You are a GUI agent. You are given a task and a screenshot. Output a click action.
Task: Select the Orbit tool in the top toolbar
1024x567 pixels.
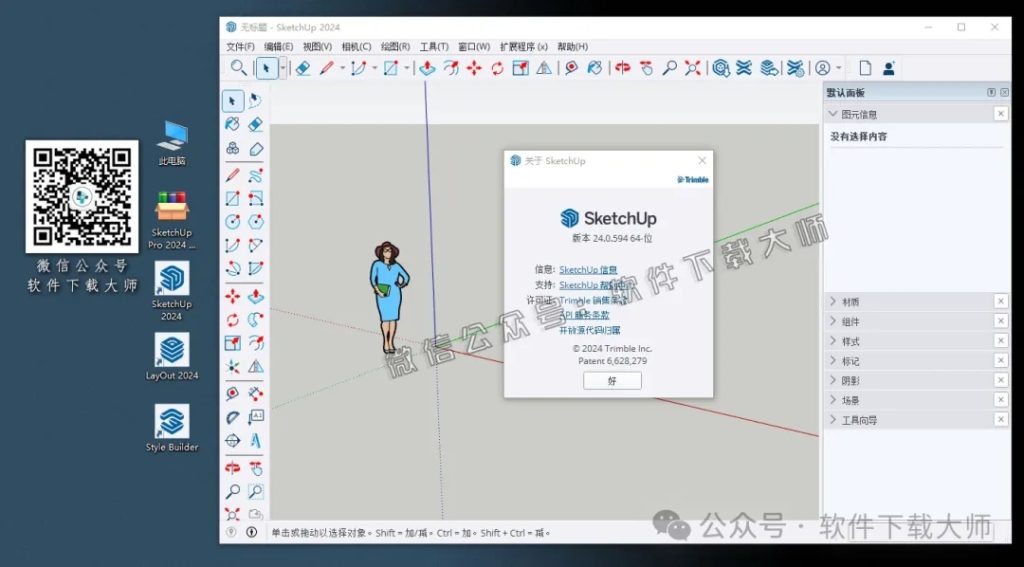coord(623,68)
